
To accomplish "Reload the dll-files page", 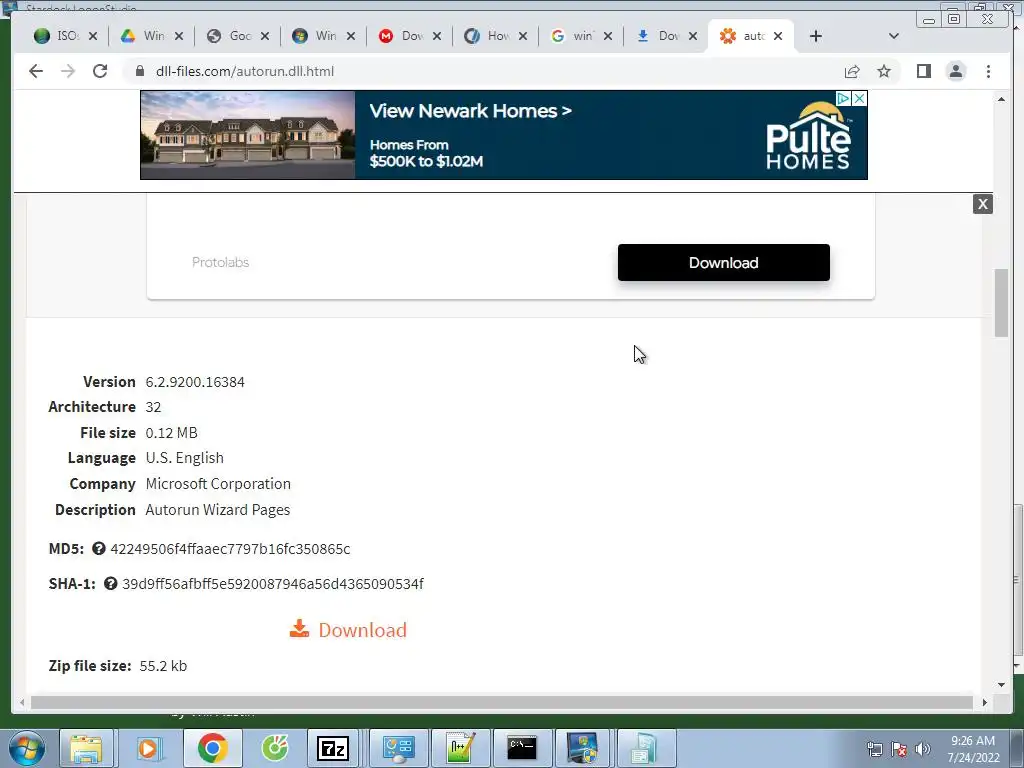I will point(100,71).
